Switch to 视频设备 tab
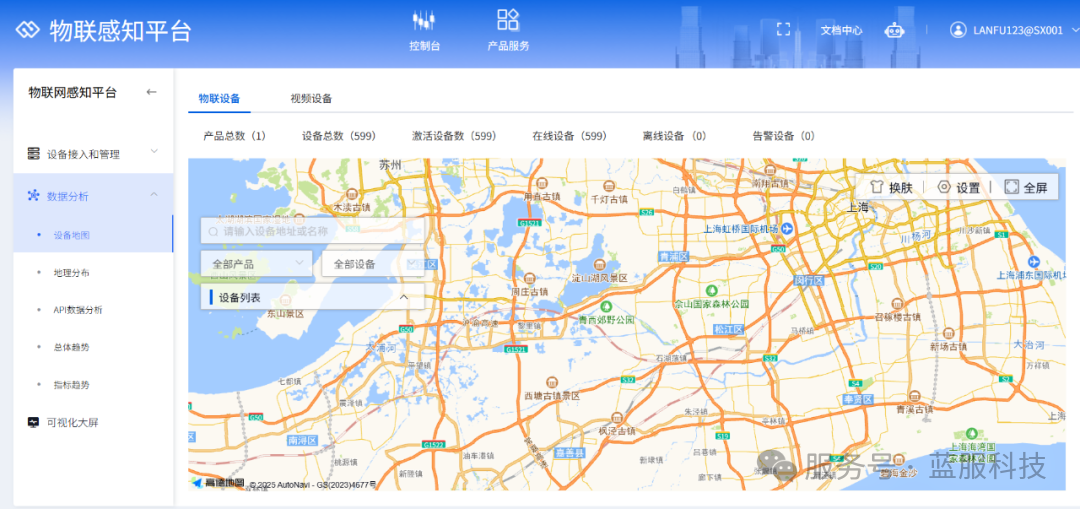 311,98
